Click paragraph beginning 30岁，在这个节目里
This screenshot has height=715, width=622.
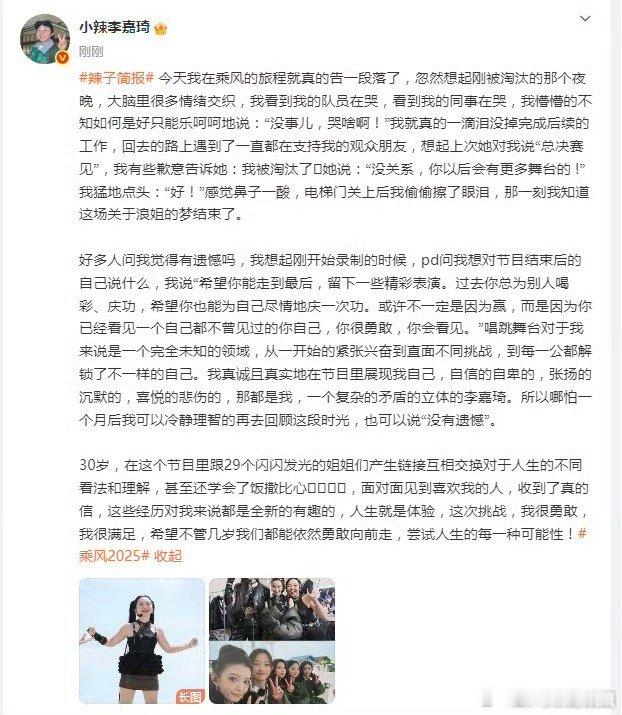335,510
